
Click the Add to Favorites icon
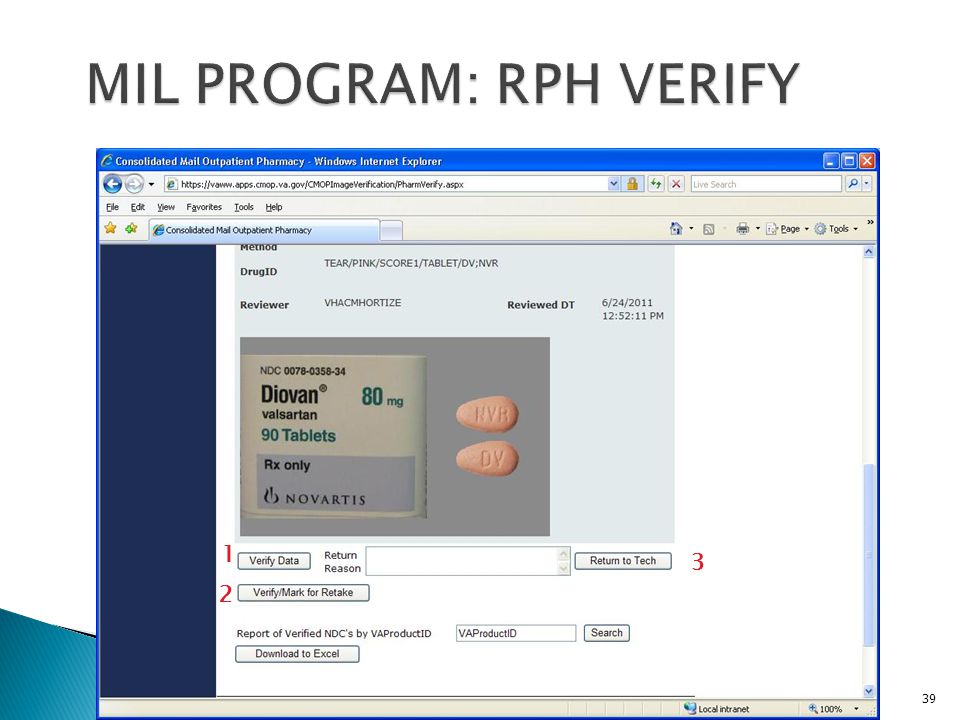tap(131, 228)
